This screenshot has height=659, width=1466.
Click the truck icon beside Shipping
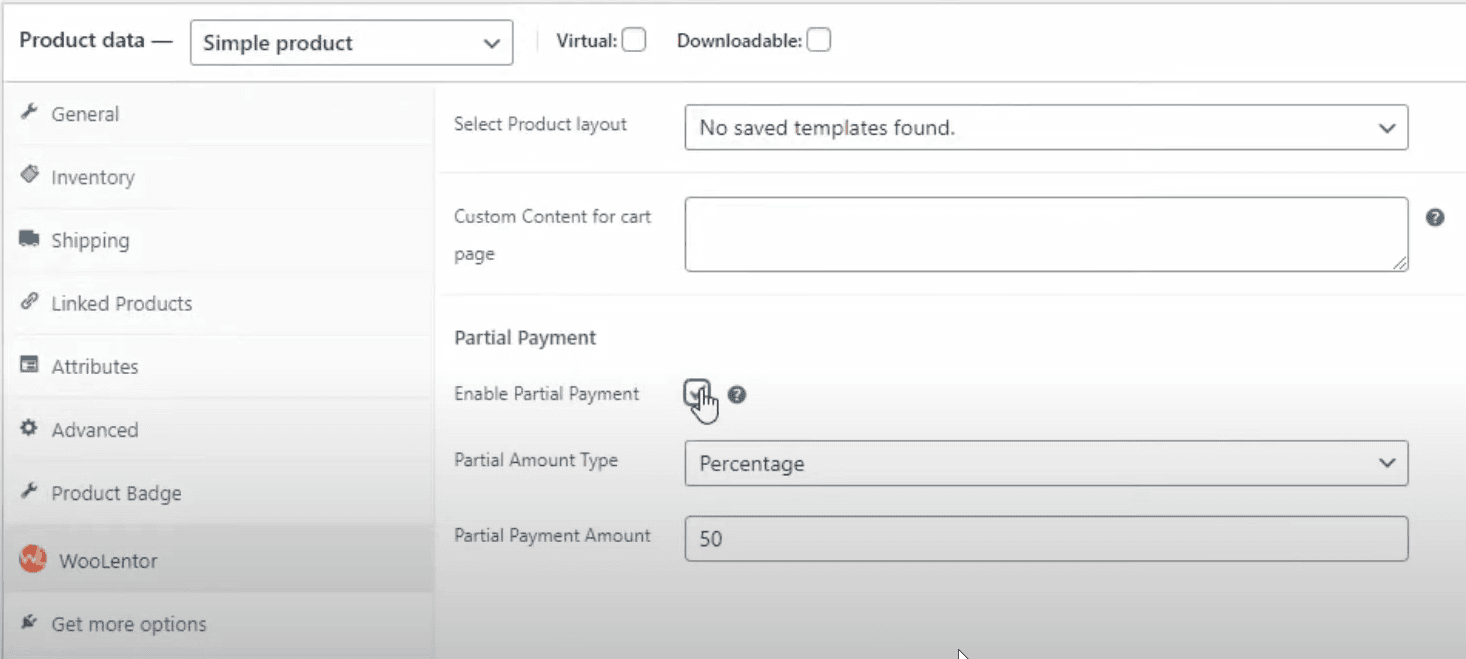[31, 239]
